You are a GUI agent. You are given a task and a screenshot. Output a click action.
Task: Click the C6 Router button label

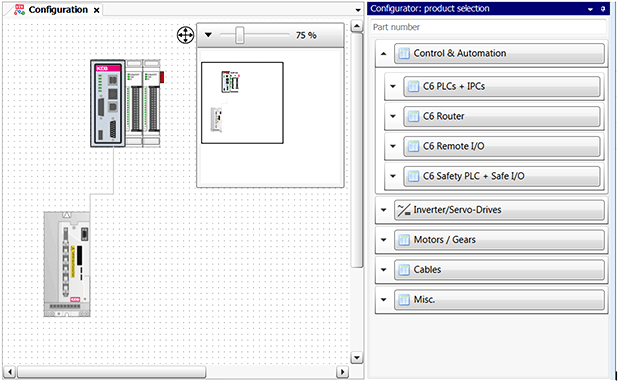tap(443, 116)
